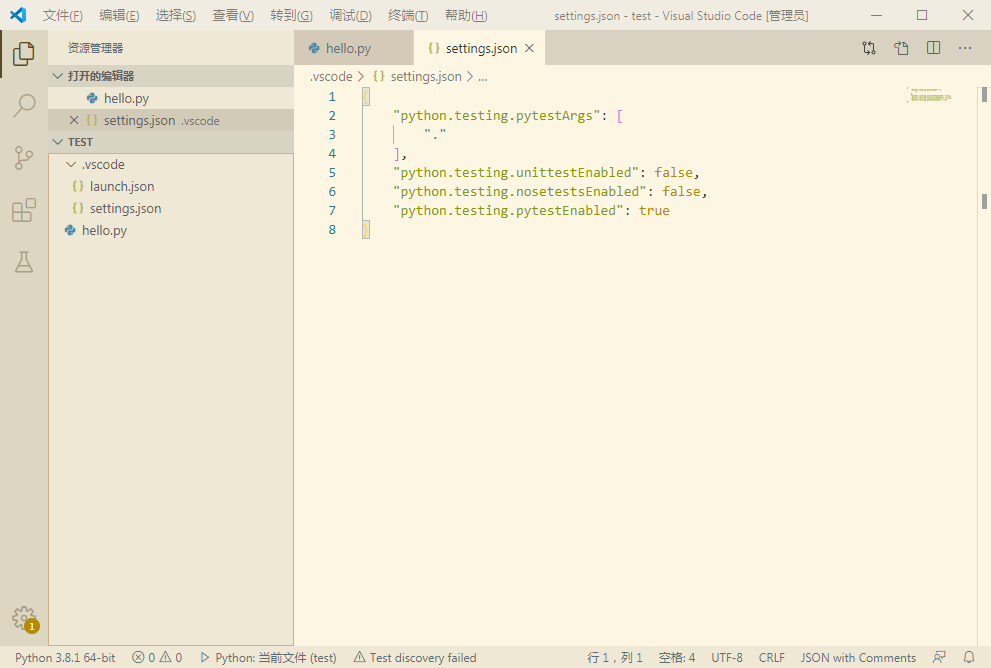Open the 编辑(E) menu
The width and height of the screenshot is (991, 668).
coord(119,15)
